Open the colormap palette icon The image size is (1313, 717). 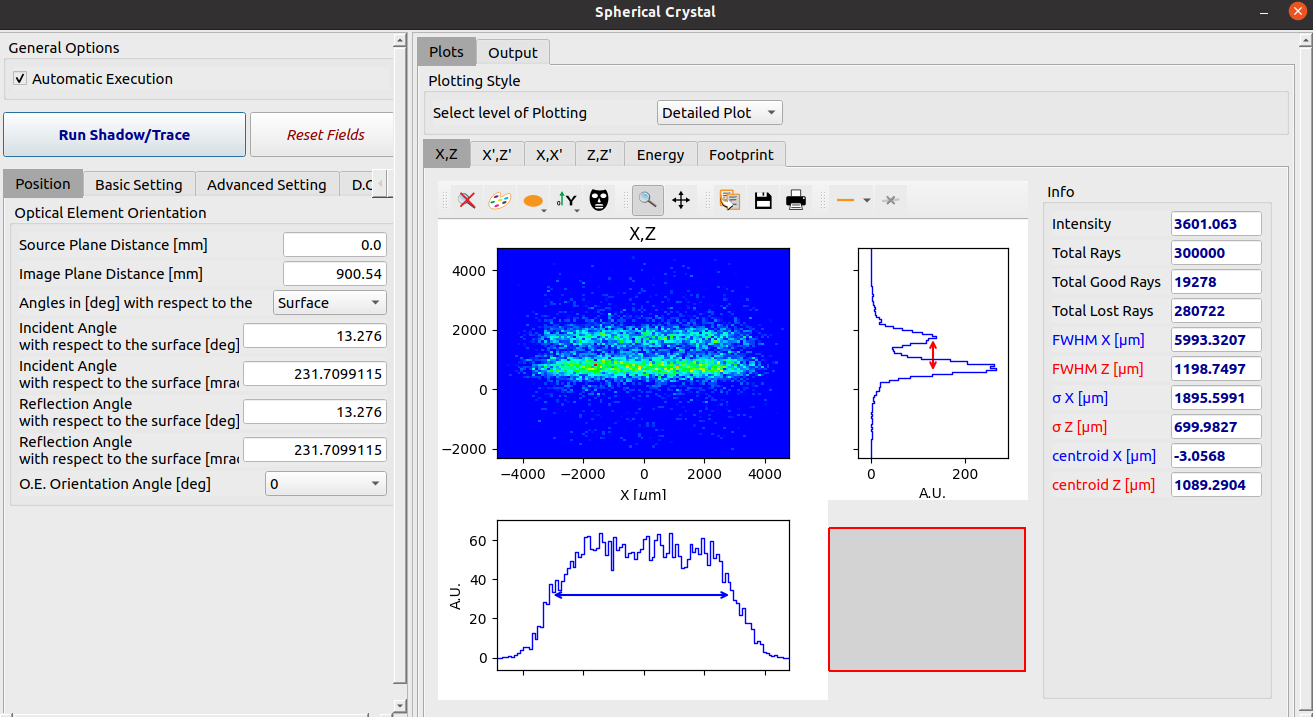(x=499, y=200)
